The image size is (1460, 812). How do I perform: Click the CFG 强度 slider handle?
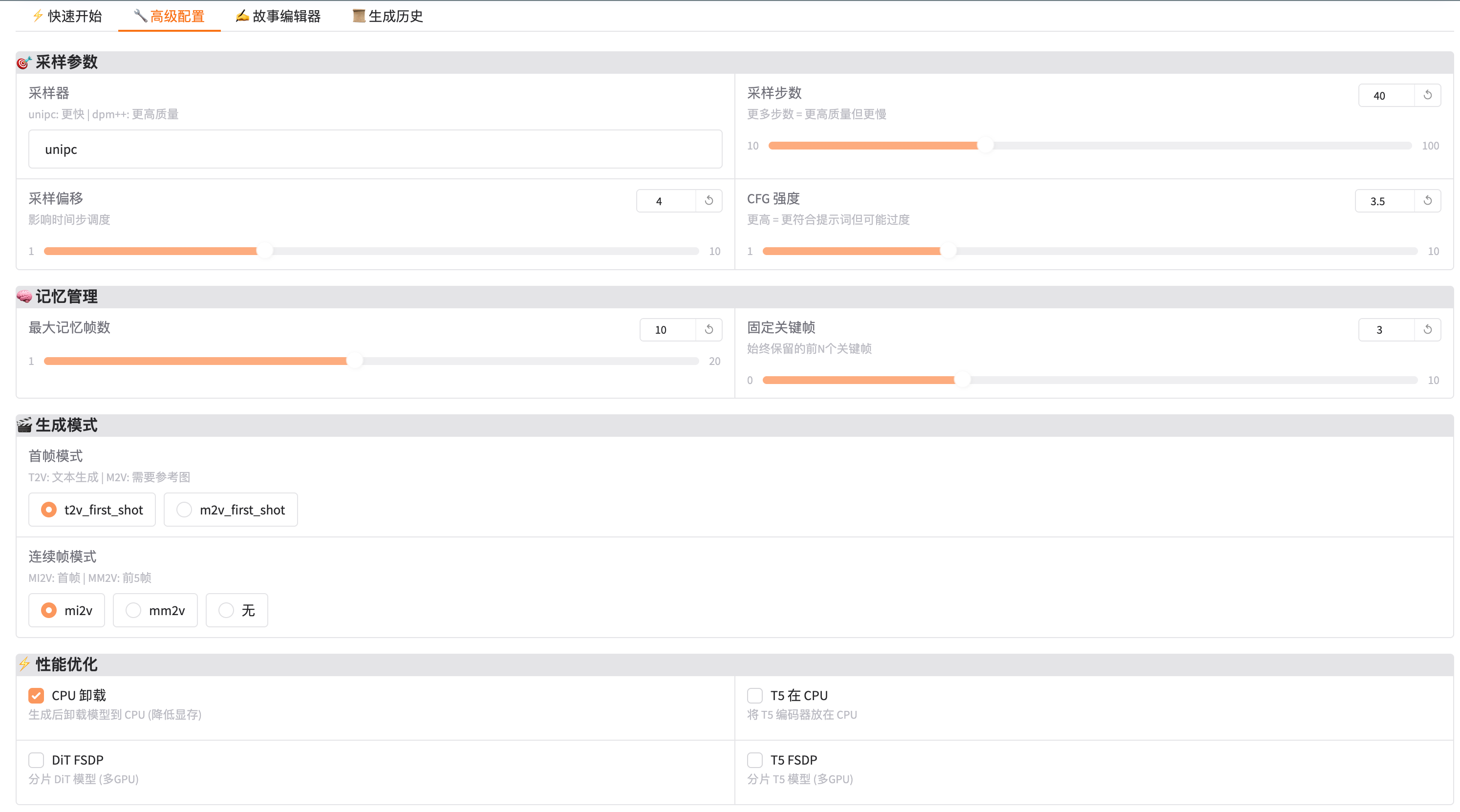[x=947, y=251]
